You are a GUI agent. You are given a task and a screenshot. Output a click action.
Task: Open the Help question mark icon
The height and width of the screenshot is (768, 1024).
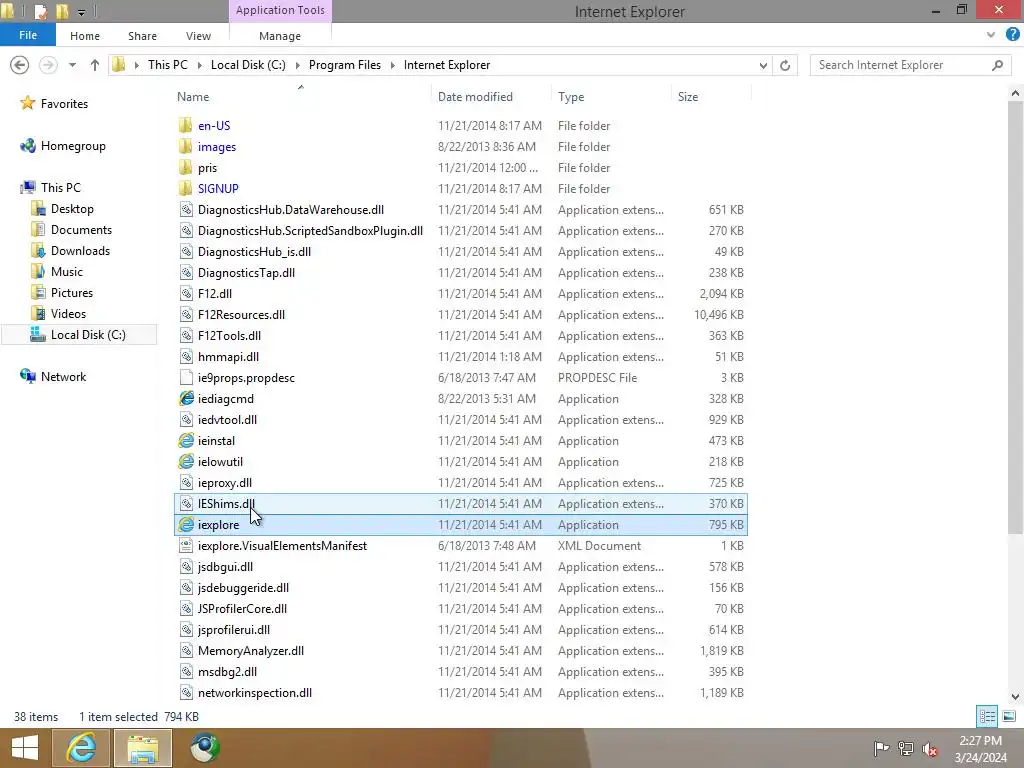point(1012,35)
